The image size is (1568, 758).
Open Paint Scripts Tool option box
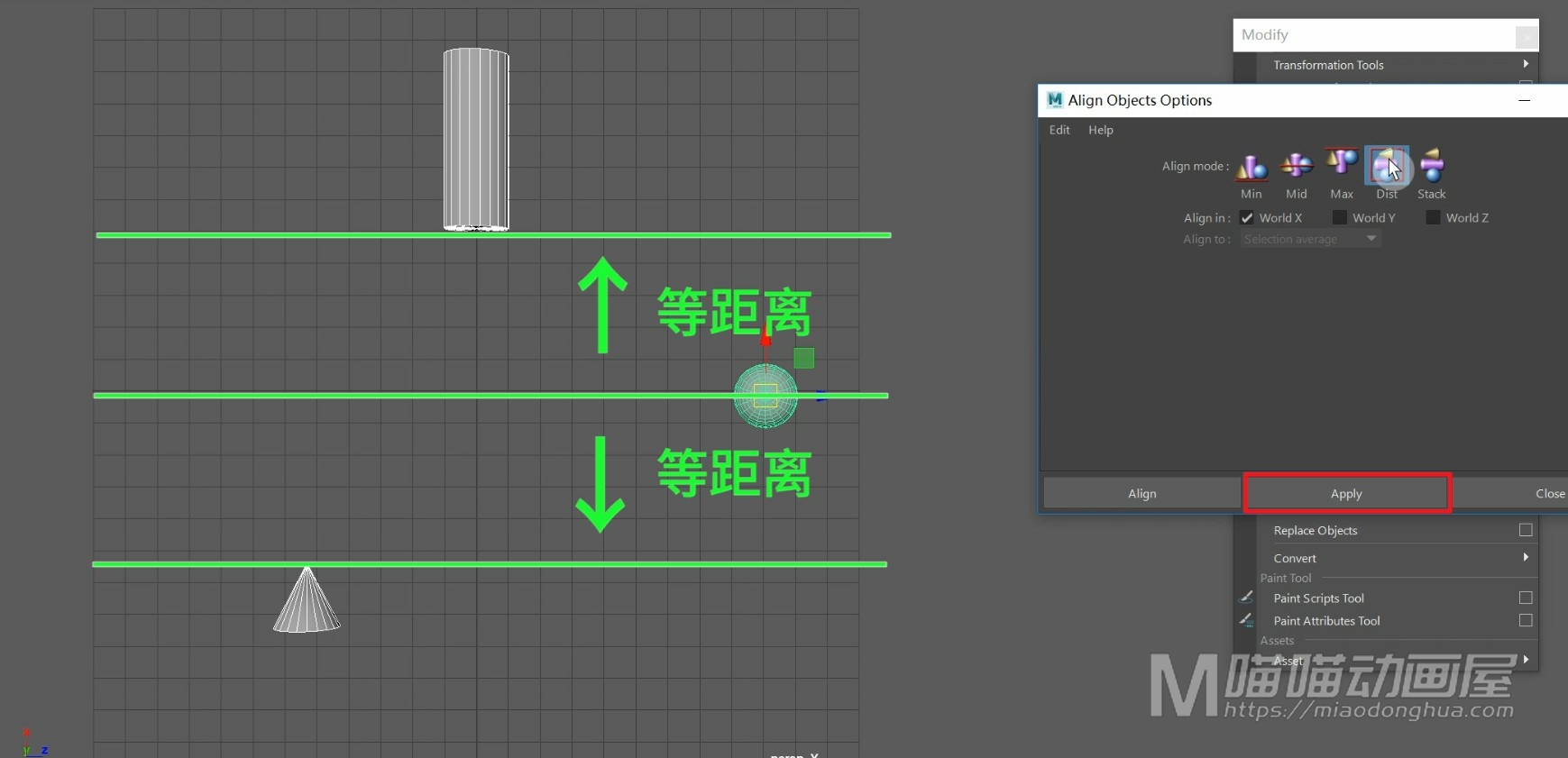click(x=1526, y=598)
